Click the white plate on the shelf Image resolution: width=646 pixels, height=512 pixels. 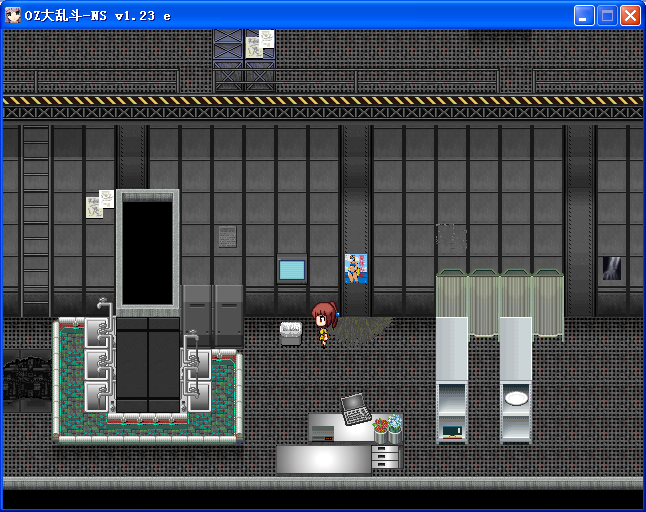click(516, 398)
